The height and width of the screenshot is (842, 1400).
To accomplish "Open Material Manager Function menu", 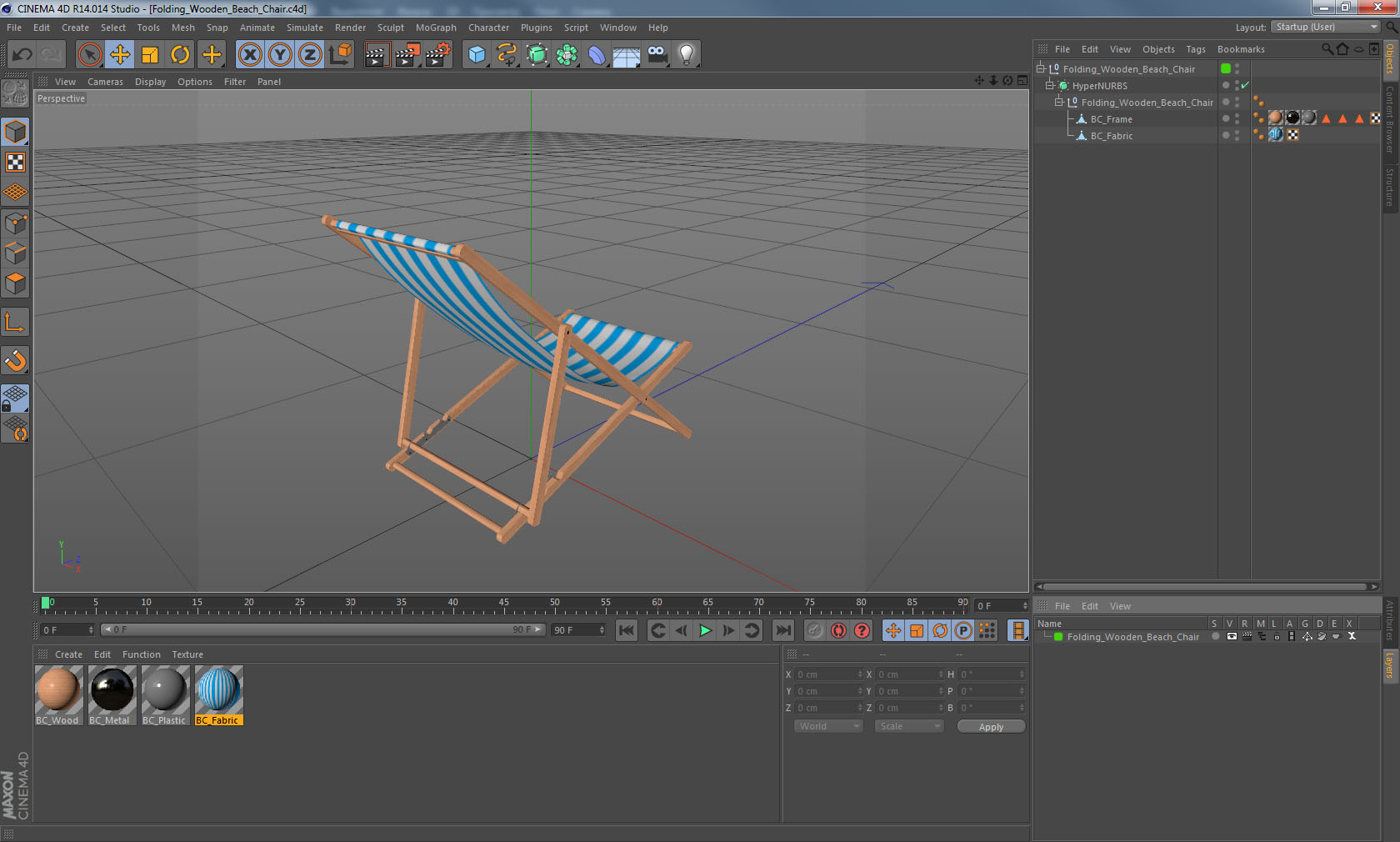I will pos(142,654).
